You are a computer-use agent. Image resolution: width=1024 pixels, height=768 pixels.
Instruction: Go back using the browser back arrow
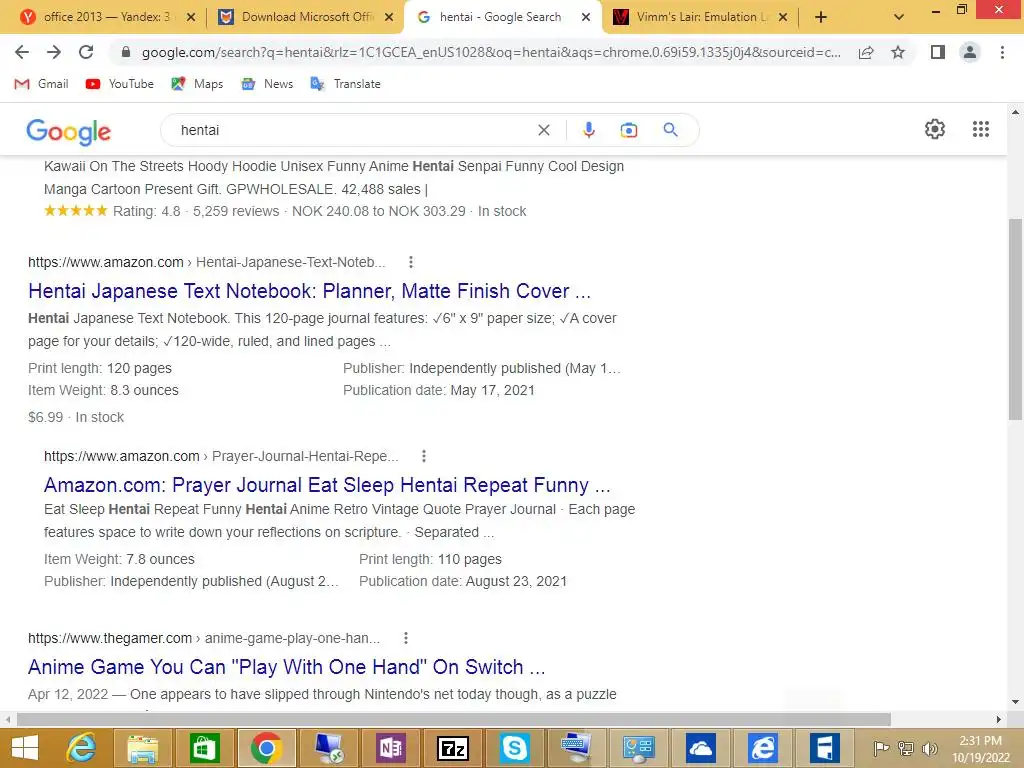[22, 52]
